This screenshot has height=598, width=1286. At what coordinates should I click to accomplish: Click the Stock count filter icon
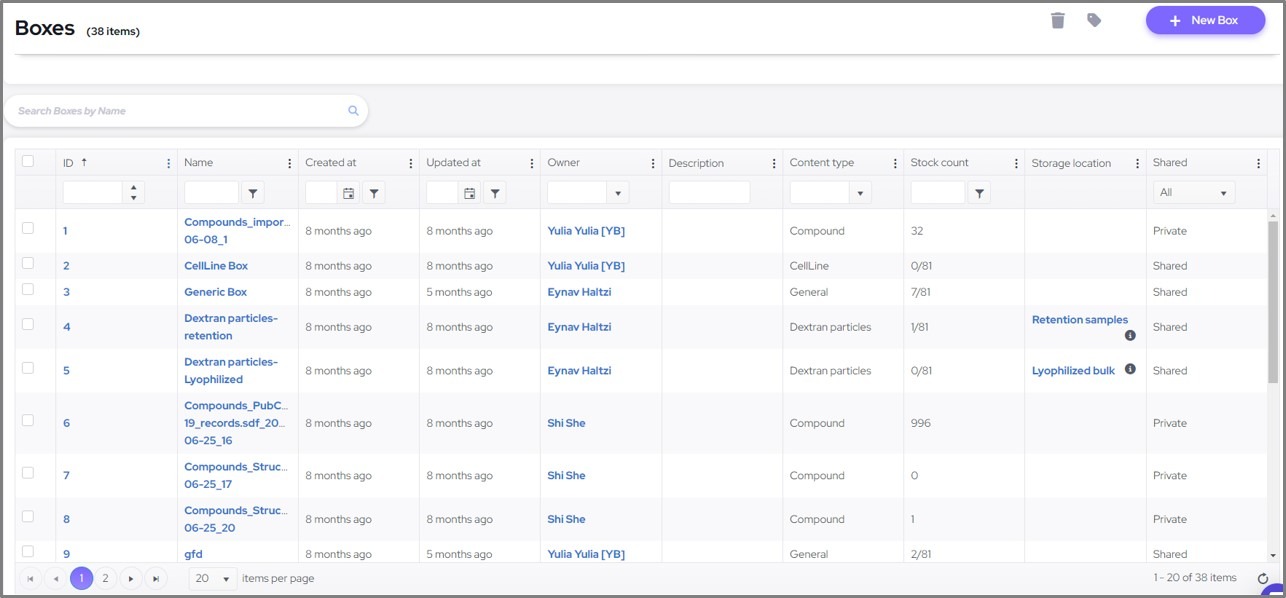click(x=979, y=193)
